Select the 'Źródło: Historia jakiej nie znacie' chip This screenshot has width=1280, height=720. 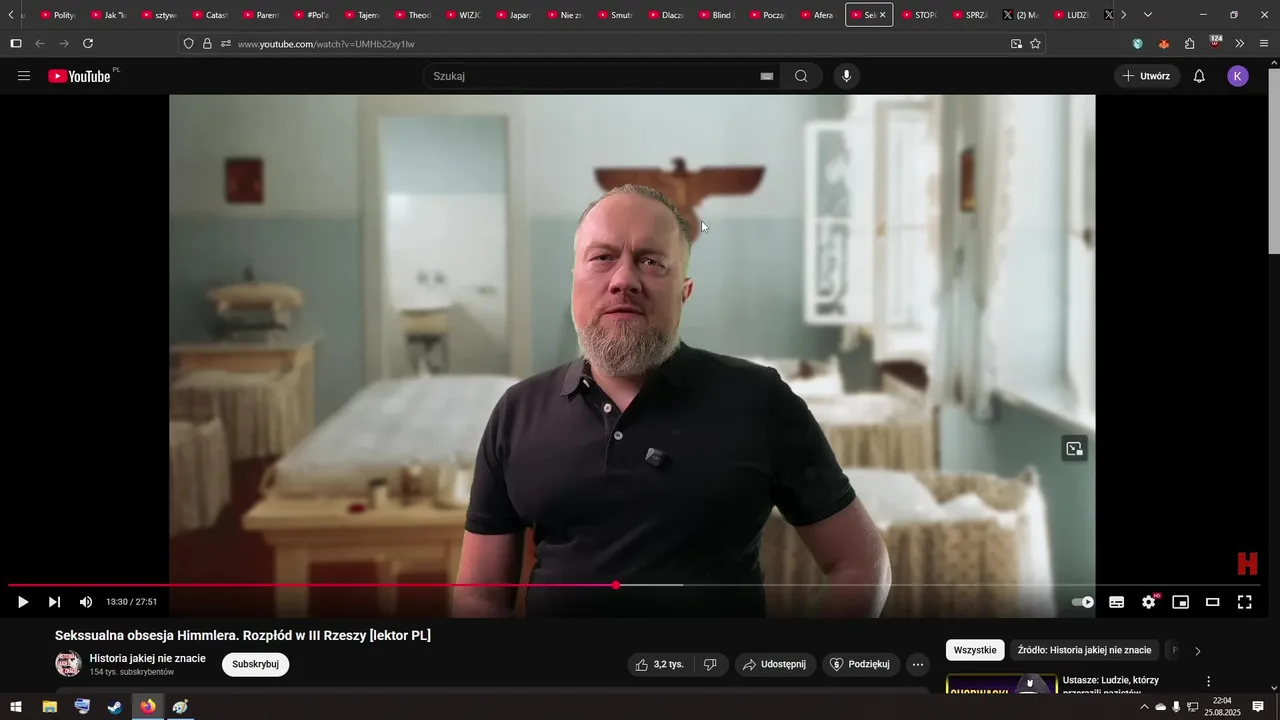click(1084, 650)
